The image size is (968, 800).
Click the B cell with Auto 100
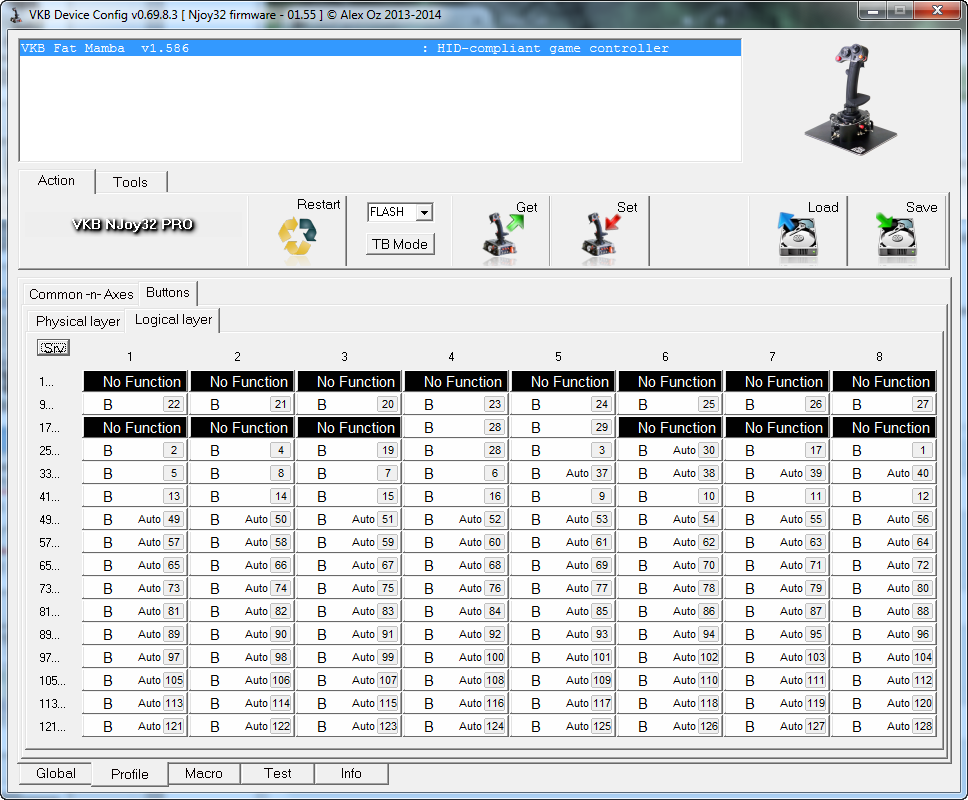pyautogui.click(x=456, y=657)
